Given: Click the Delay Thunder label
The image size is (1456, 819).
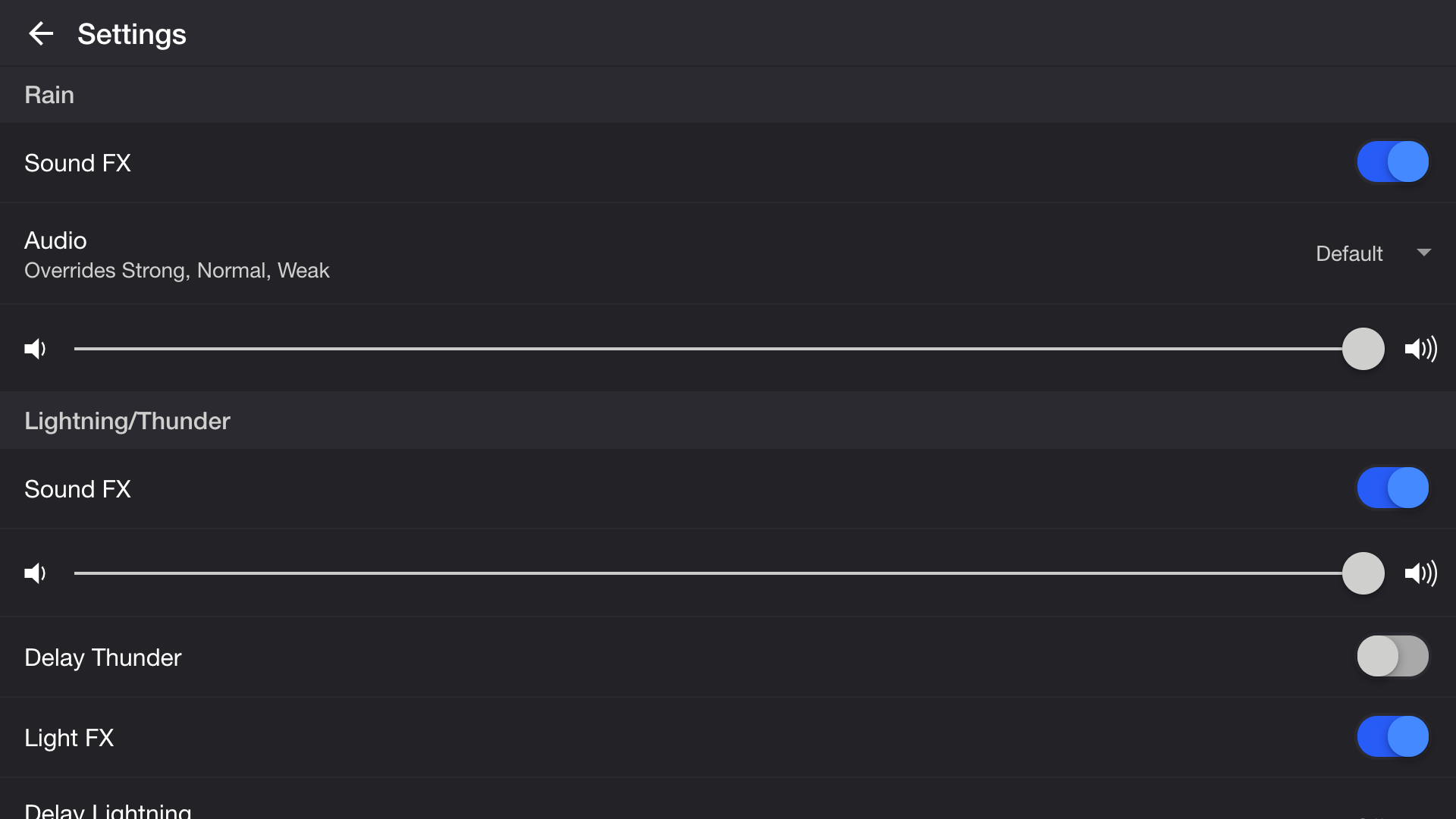Looking at the screenshot, I should [x=103, y=657].
